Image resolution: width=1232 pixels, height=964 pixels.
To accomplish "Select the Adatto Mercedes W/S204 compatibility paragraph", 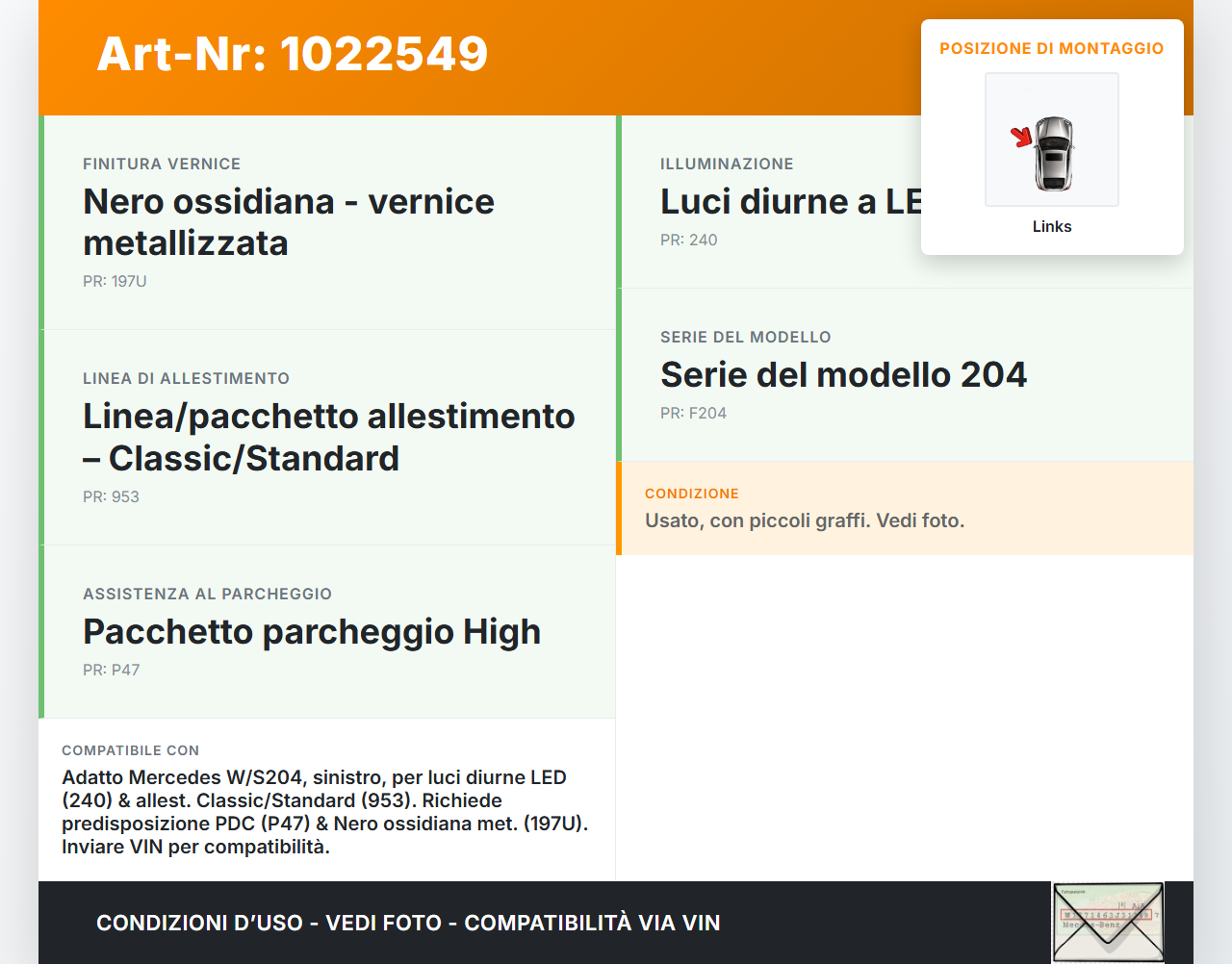I will click(x=325, y=812).
